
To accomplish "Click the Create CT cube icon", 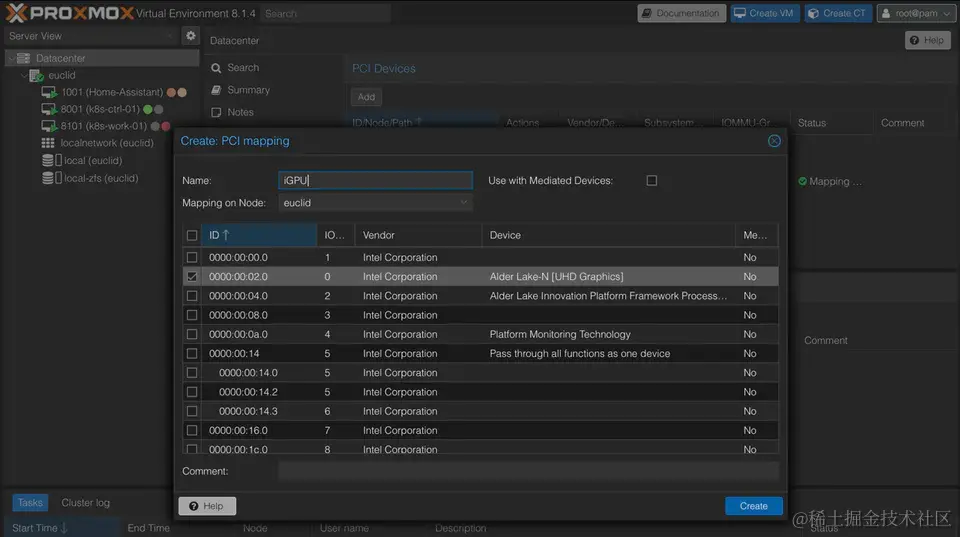I will click(813, 13).
